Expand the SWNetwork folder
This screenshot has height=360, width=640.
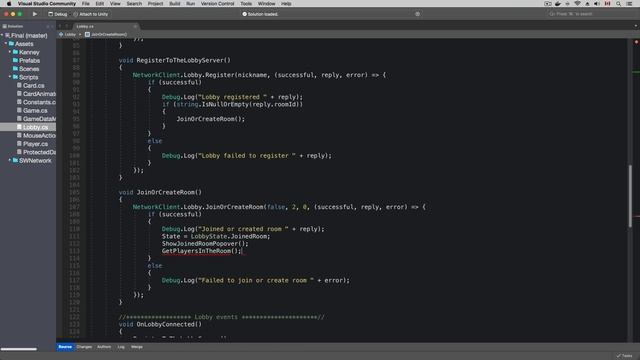point(10,160)
